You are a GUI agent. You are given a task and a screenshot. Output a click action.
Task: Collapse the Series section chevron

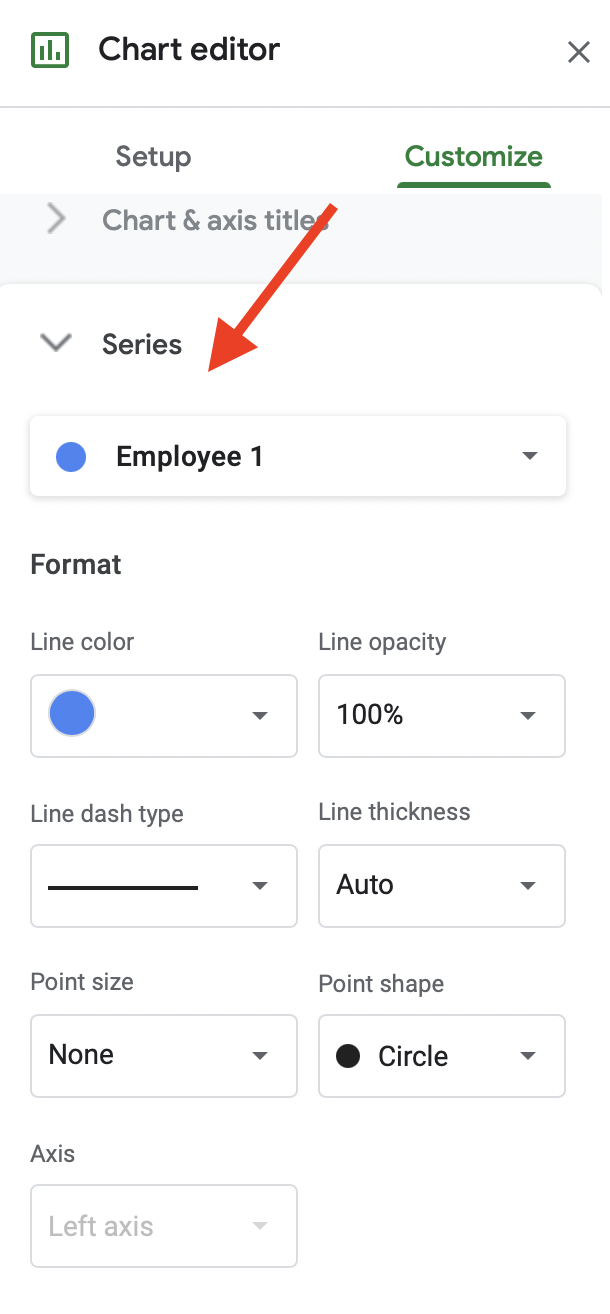pos(56,343)
